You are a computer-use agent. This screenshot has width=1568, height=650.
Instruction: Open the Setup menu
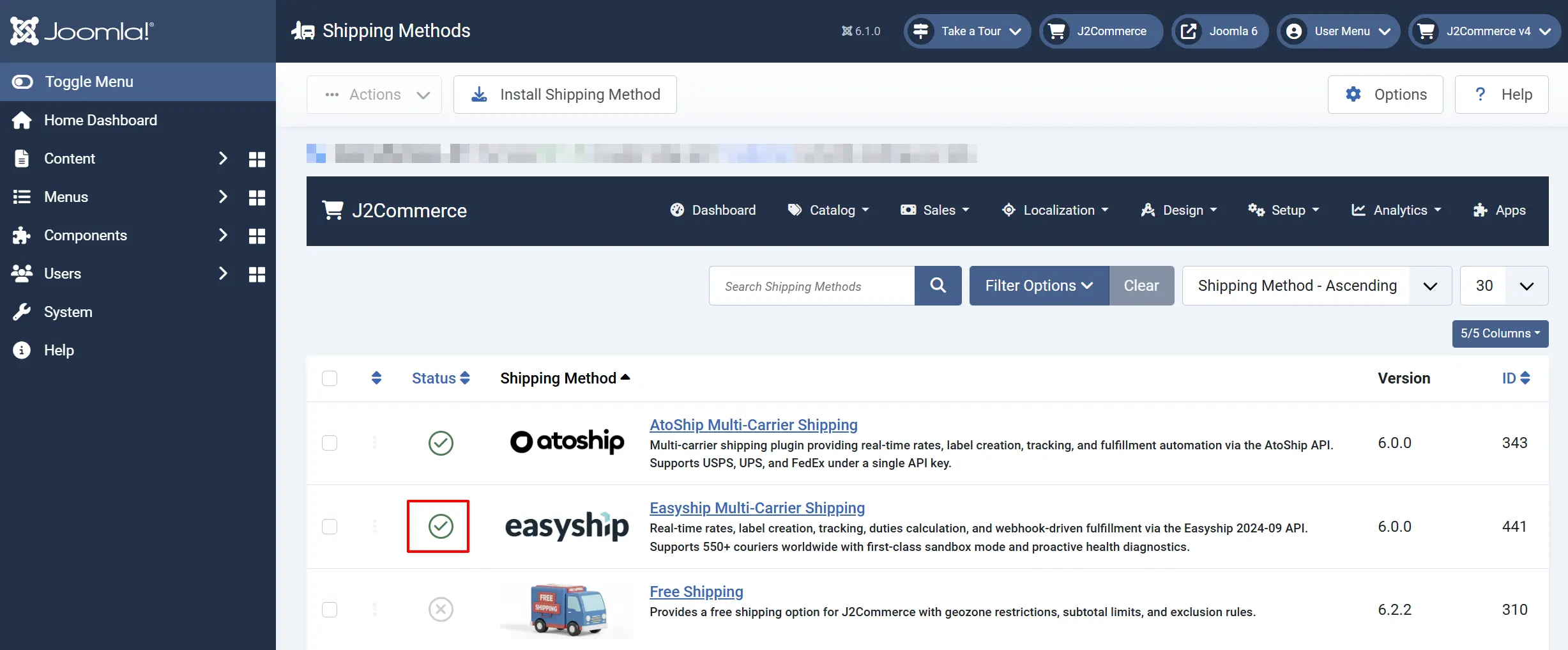click(x=1284, y=210)
